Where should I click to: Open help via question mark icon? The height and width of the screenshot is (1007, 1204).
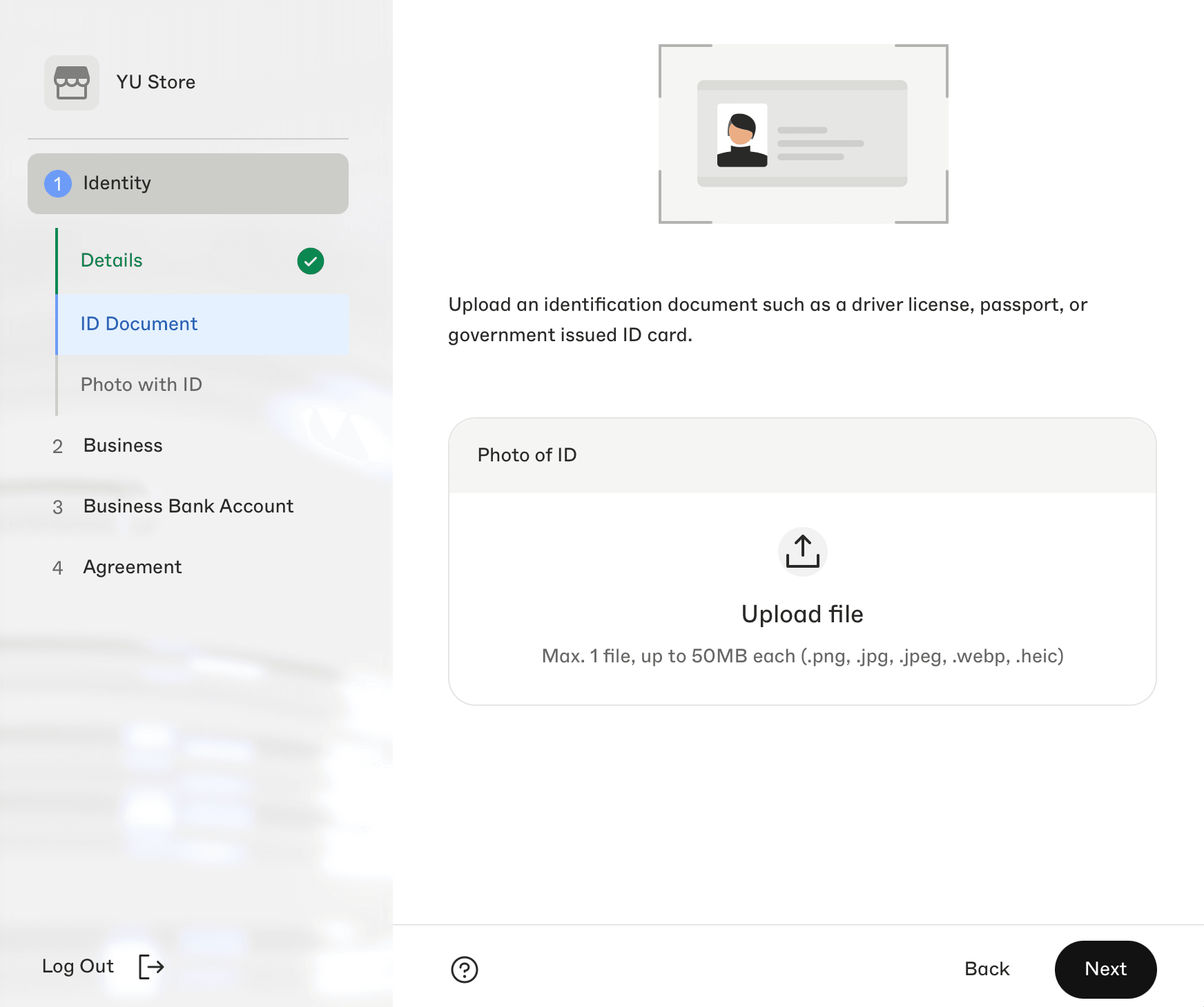pos(465,969)
